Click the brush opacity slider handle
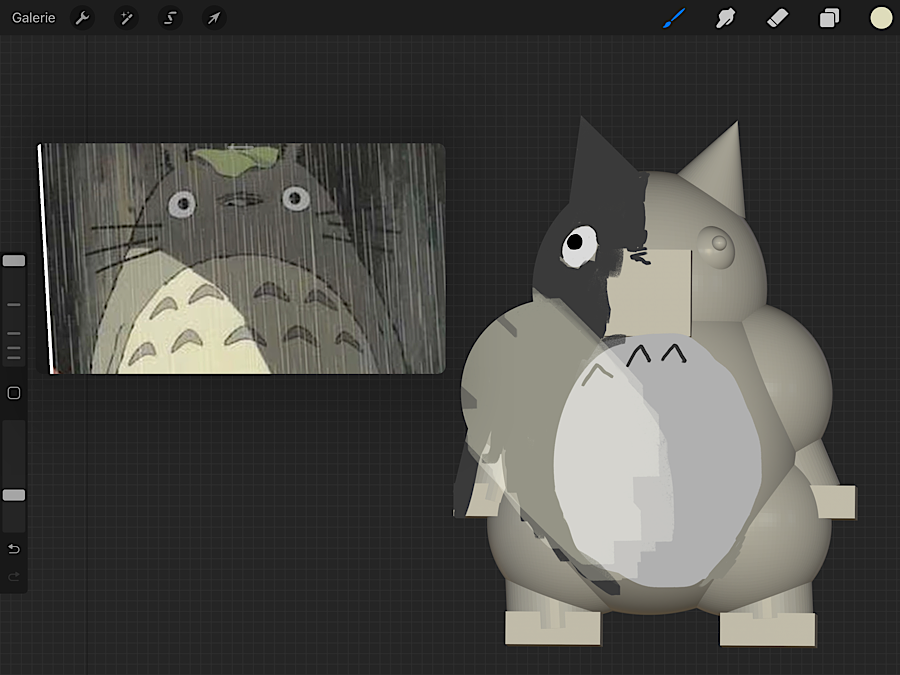 pos(14,495)
